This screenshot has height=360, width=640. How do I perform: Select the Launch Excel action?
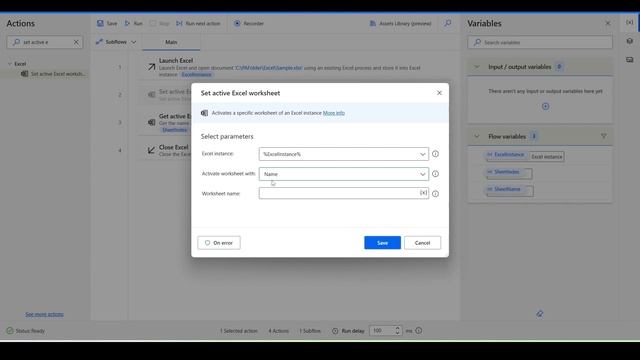coord(294,67)
